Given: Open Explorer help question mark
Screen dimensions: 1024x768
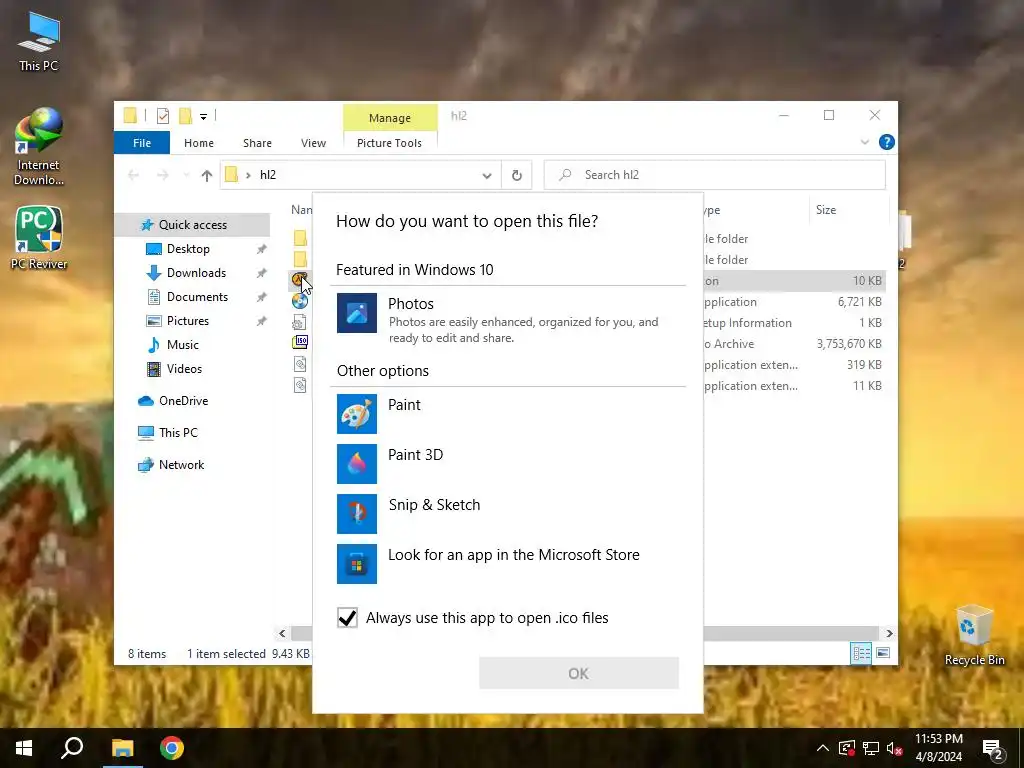Looking at the screenshot, I should [886, 142].
